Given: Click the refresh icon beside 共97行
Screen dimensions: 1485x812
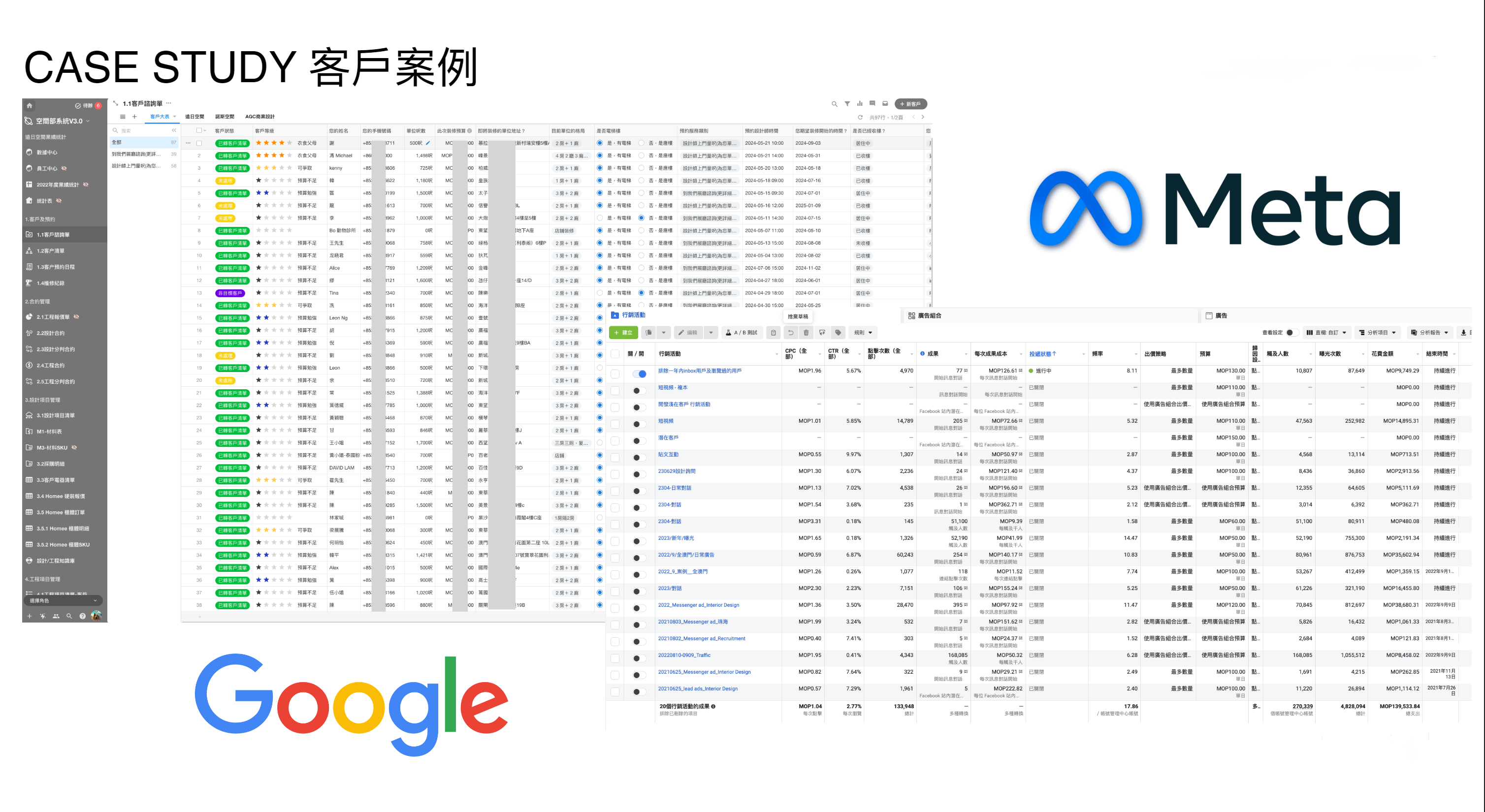Looking at the screenshot, I should 860,118.
